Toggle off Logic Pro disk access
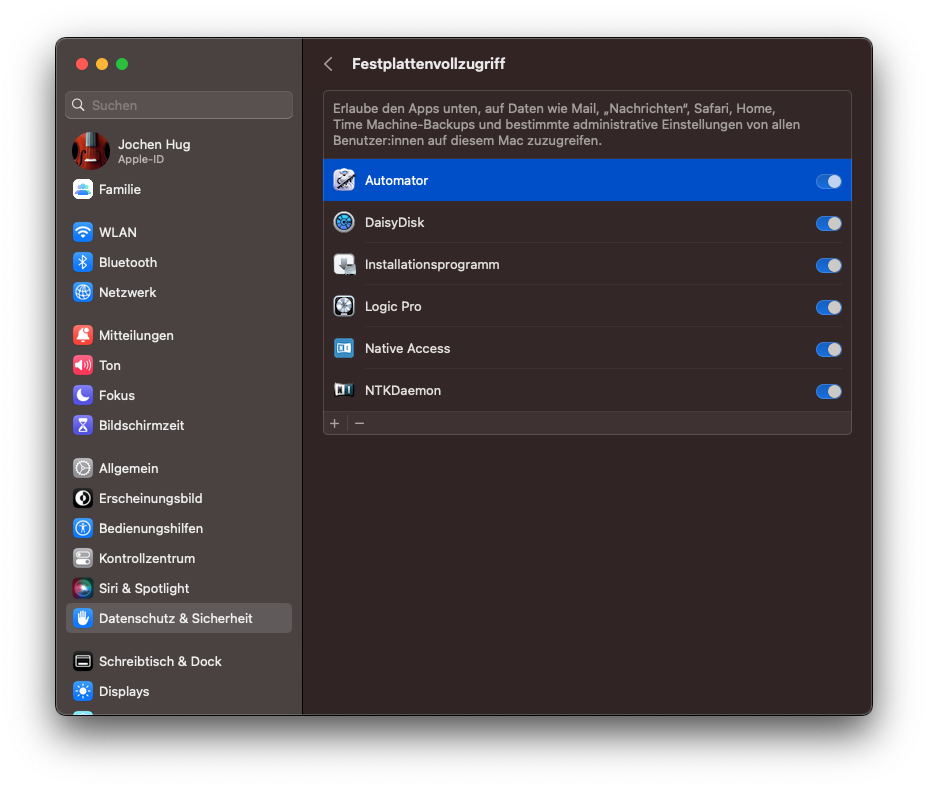Screen dimensions: 928x789 pyautogui.click(x=828, y=307)
